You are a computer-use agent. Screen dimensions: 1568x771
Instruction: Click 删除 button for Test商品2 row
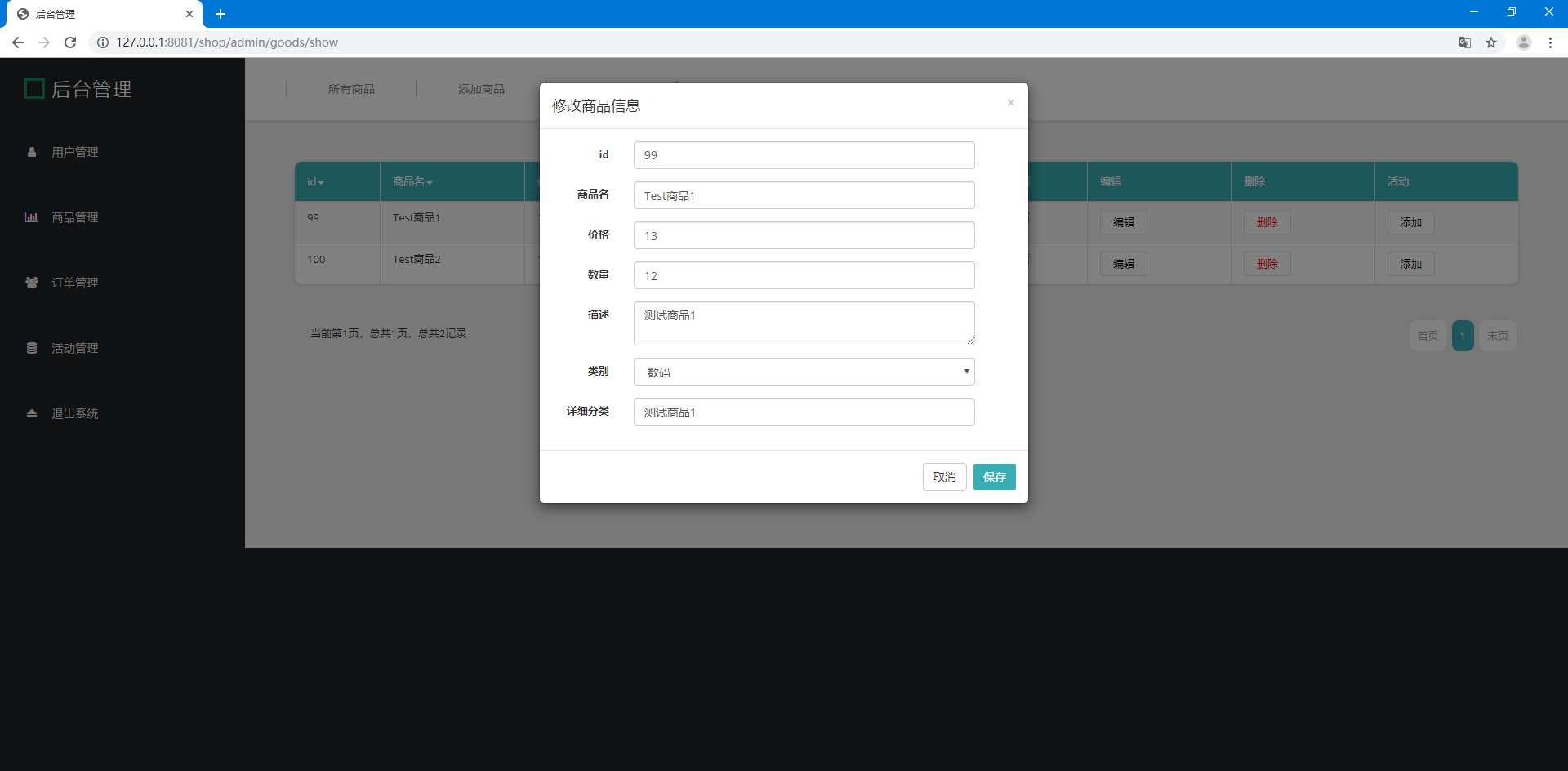(1267, 264)
